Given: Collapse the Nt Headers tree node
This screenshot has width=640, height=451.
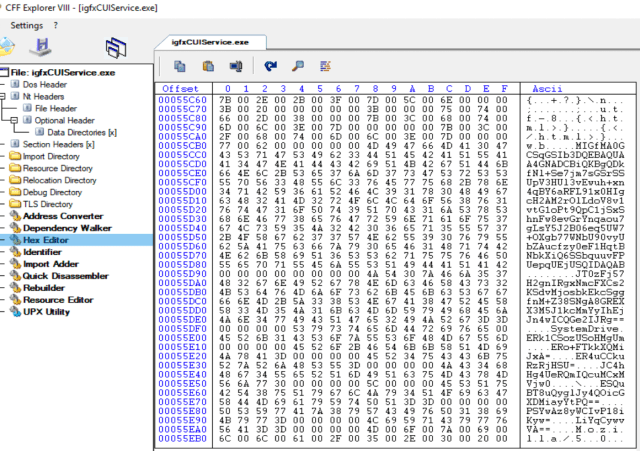Looking at the screenshot, I should click(x=2, y=96).
